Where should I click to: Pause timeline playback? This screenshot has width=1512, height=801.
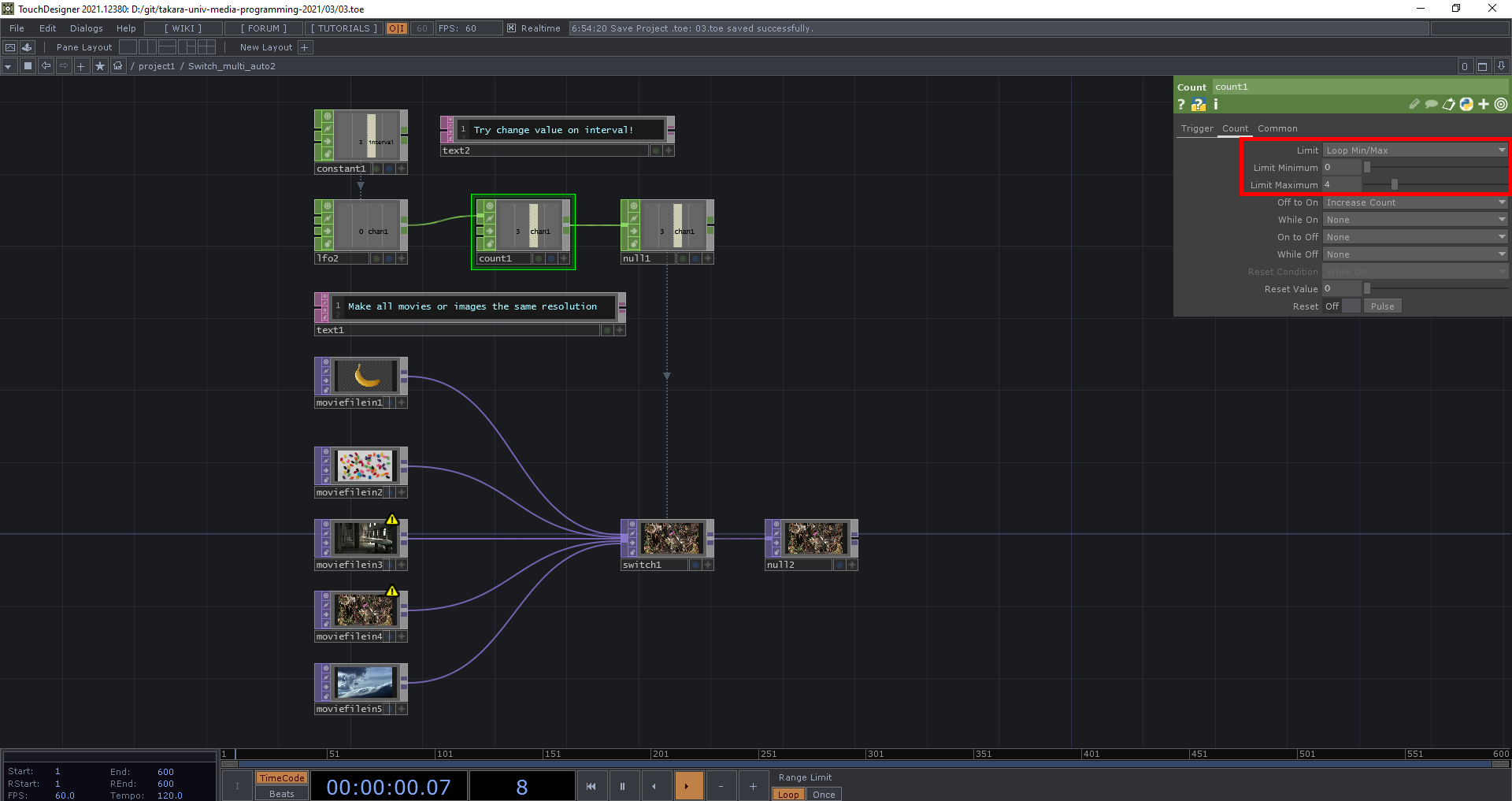tap(622, 786)
